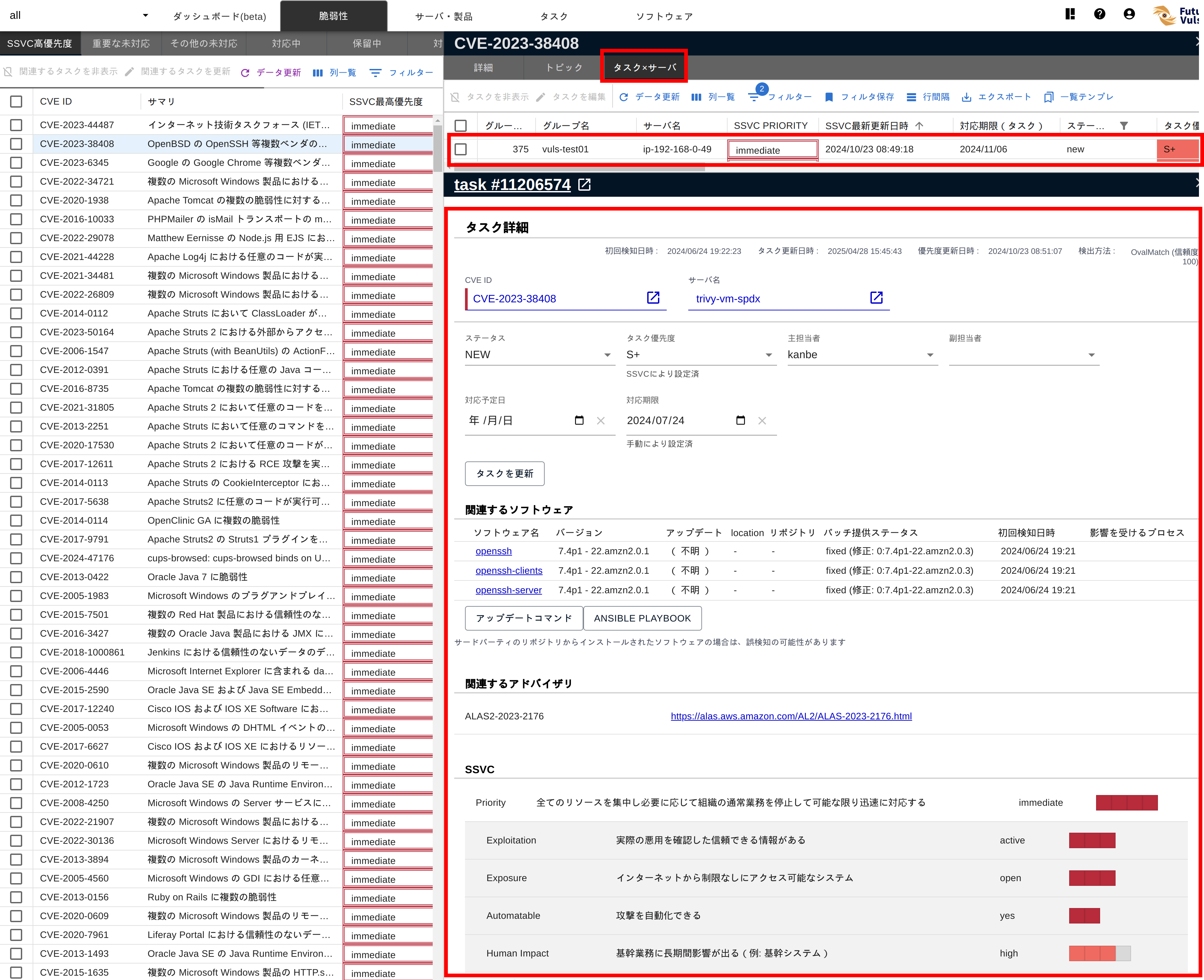Screen dimensions: 1204x980
Task: Check the CVE-2023-38408 row checkbox
Action: click(16, 144)
